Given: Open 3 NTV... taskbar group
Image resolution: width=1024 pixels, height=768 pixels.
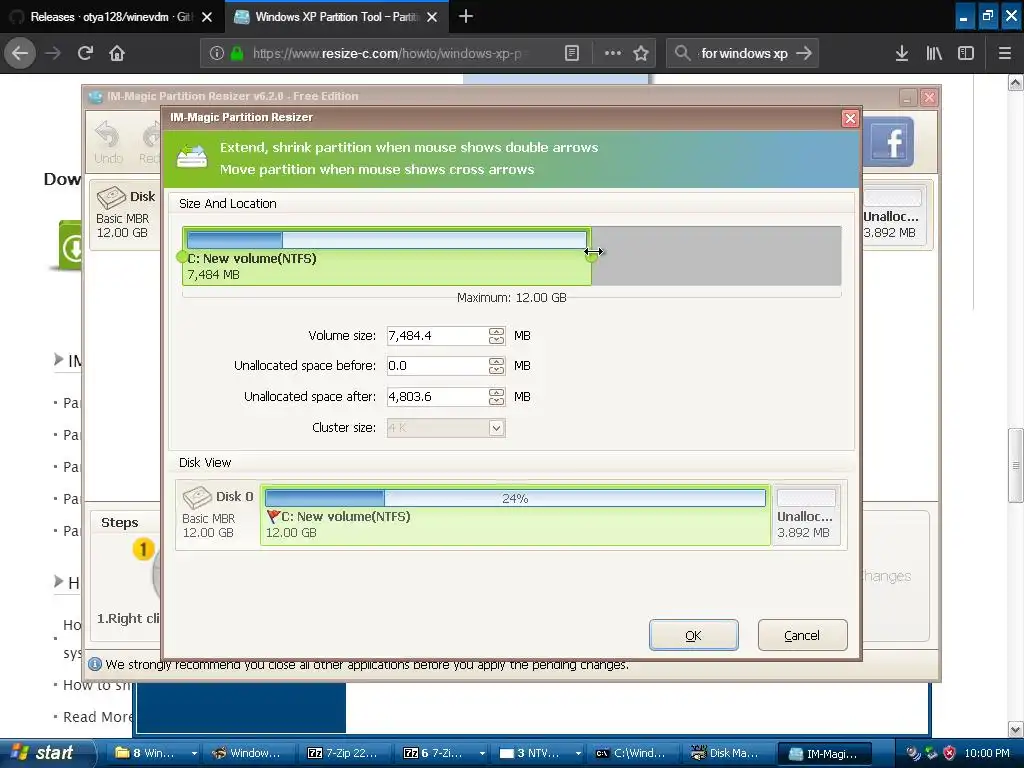Looking at the screenshot, I should [x=539, y=753].
